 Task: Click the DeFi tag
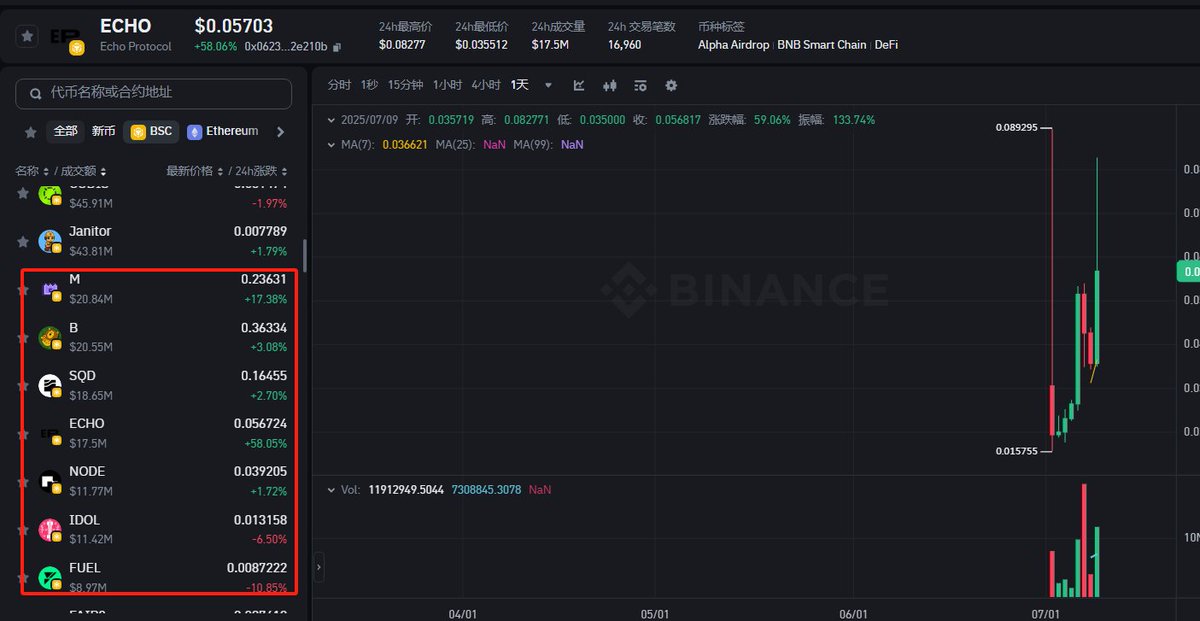[886, 46]
